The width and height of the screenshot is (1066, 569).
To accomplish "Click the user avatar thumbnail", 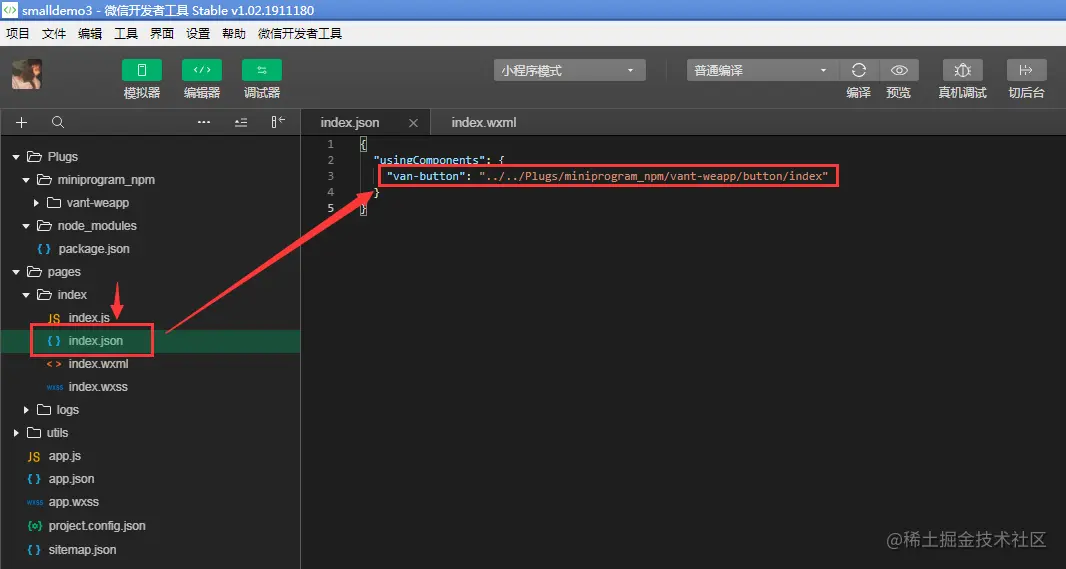I will (27, 74).
